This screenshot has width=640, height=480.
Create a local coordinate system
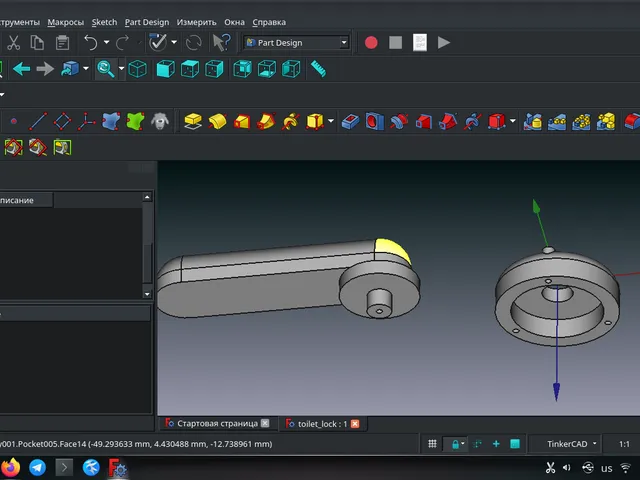(x=86, y=121)
